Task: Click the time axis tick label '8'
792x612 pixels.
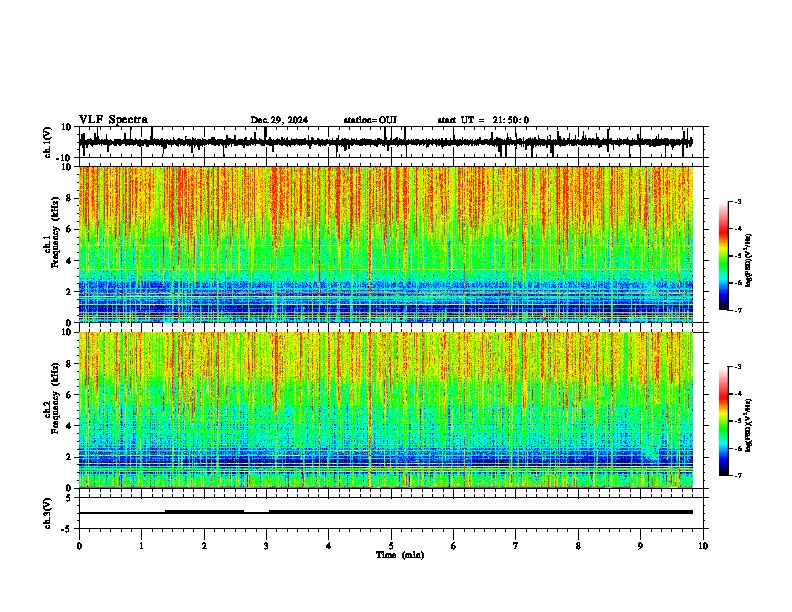Action: 578,546
